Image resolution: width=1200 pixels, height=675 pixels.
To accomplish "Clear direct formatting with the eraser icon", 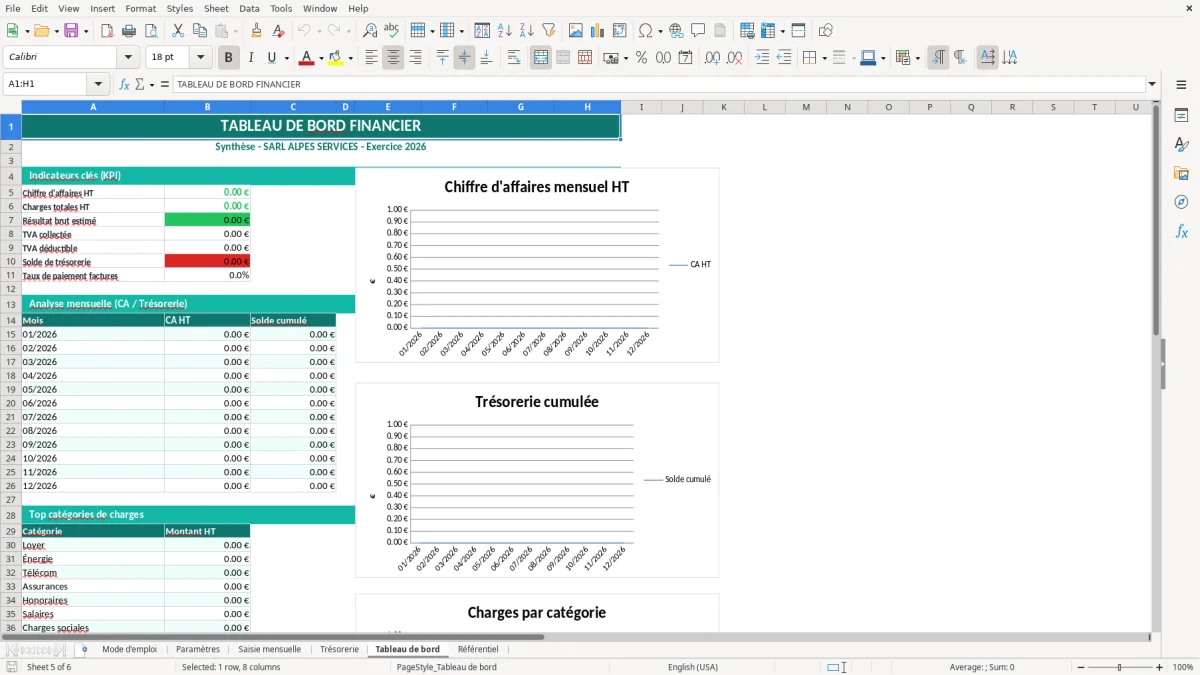I will click(x=278, y=31).
